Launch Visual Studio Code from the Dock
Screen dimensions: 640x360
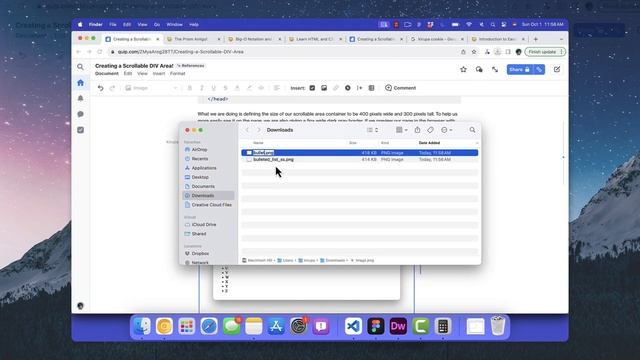tap(353, 326)
